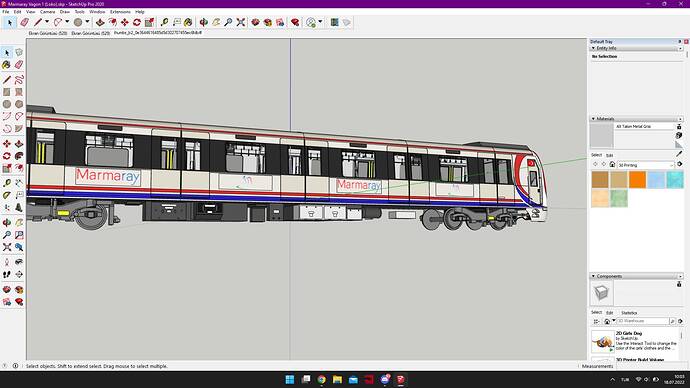Click the Materials home (In Model) icon
Screen dimensions: 690x388
pos(612,165)
